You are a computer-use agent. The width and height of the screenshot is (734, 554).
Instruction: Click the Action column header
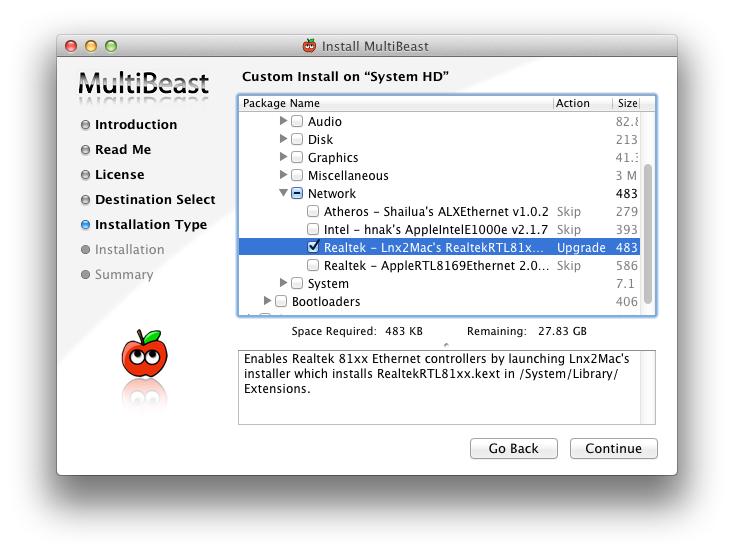582,103
